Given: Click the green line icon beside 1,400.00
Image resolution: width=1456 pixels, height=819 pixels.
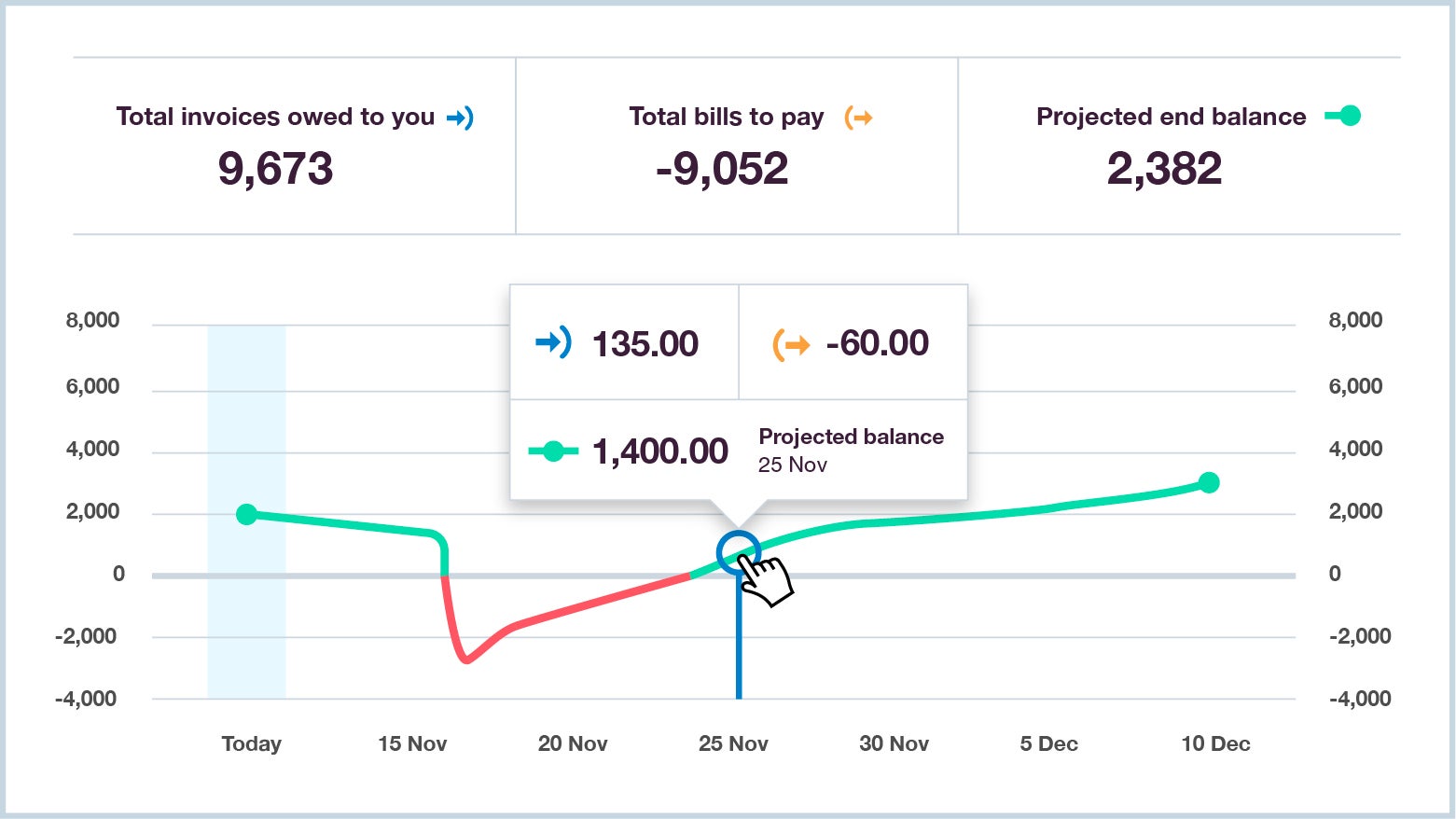Looking at the screenshot, I should 553,450.
